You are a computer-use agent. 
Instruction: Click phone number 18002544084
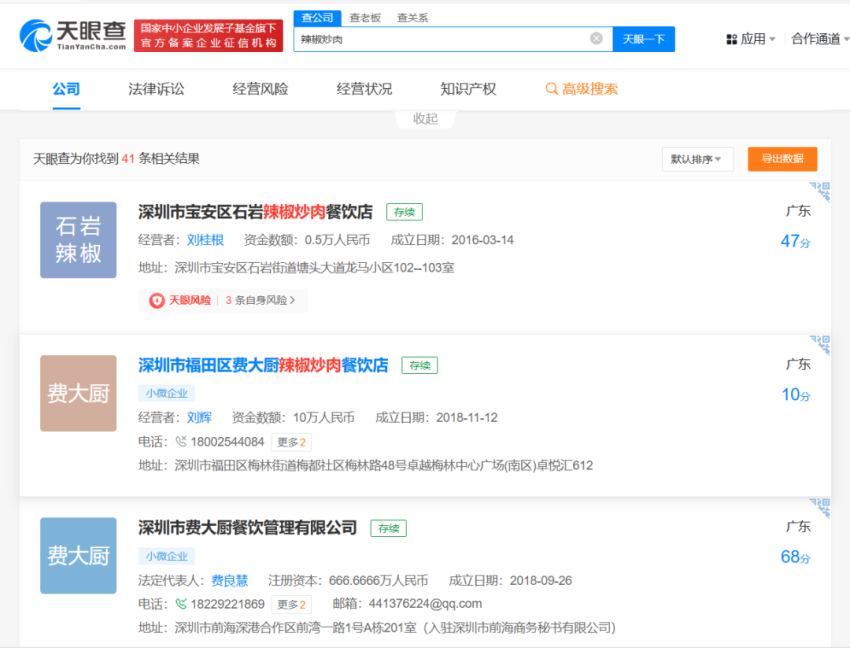(x=227, y=442)
